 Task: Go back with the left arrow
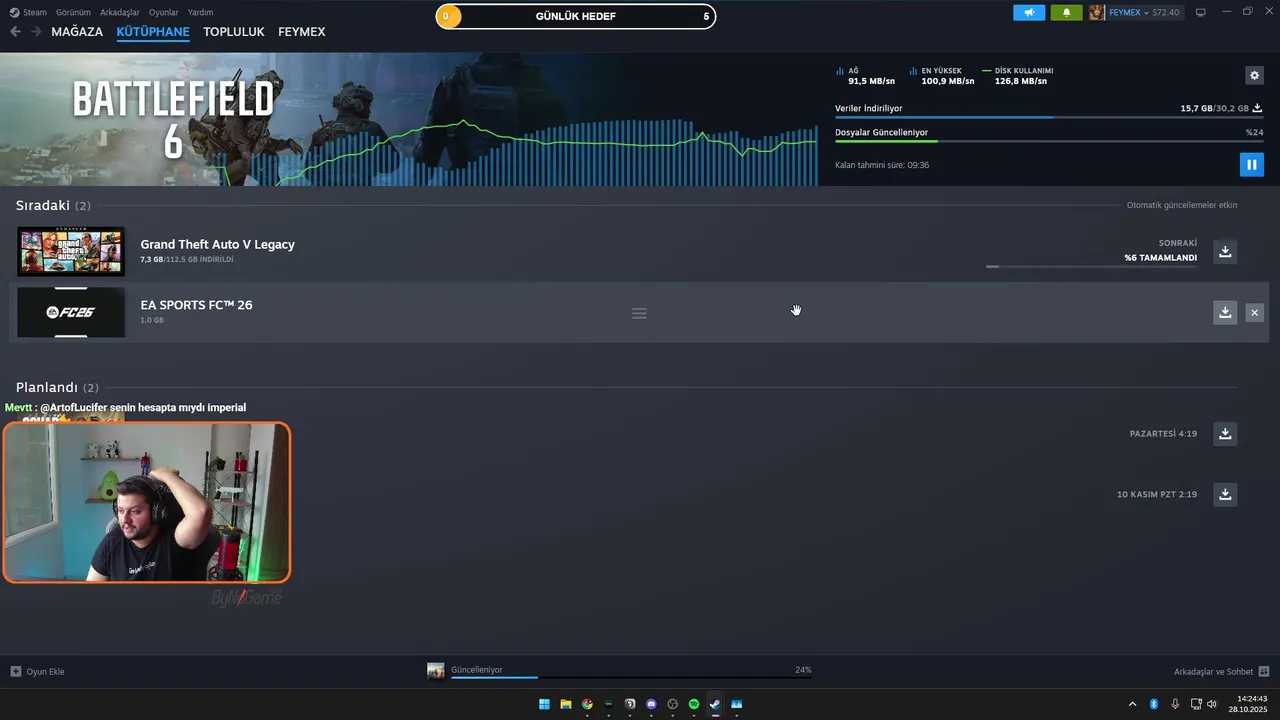[15, 32]
